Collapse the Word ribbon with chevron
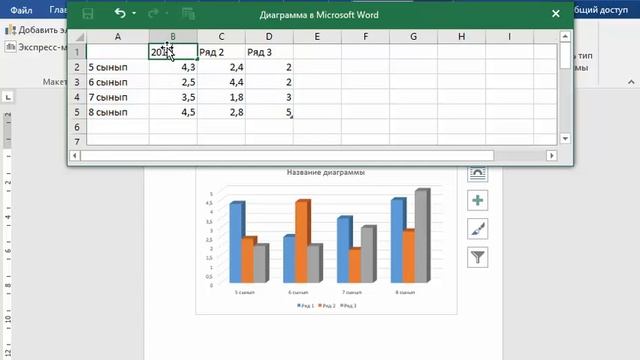 tap(631, 82)
